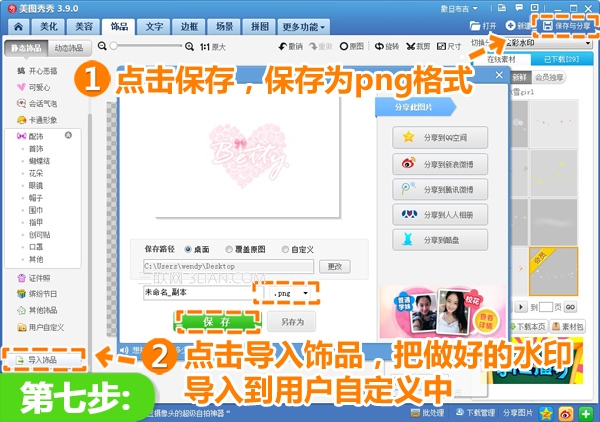The height and width of the screenshot is (422, 600).
Task: Open the More Functions (更多功能) dropdown
Action: point(304,24)
